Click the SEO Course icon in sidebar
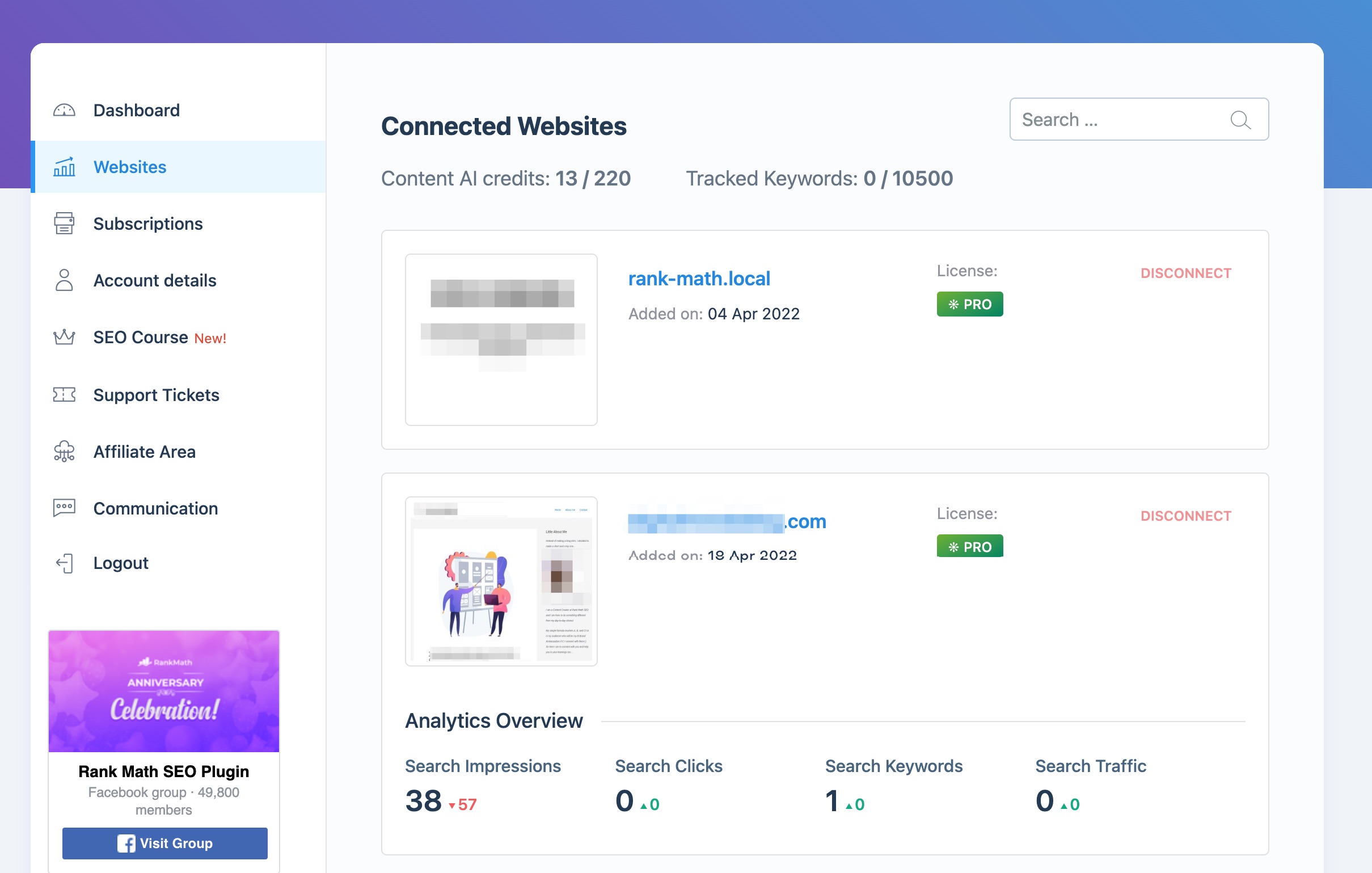This screenshot has width=1372, height=873. point(65,337)
